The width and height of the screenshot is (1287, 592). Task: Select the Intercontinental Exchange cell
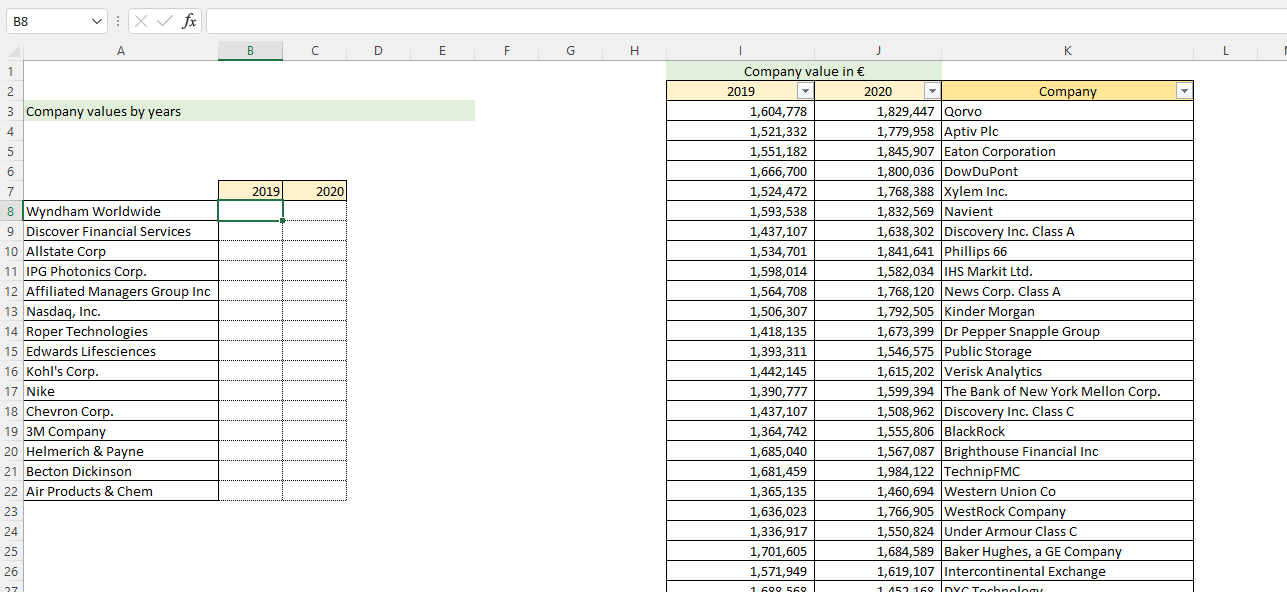(1068, 571)
